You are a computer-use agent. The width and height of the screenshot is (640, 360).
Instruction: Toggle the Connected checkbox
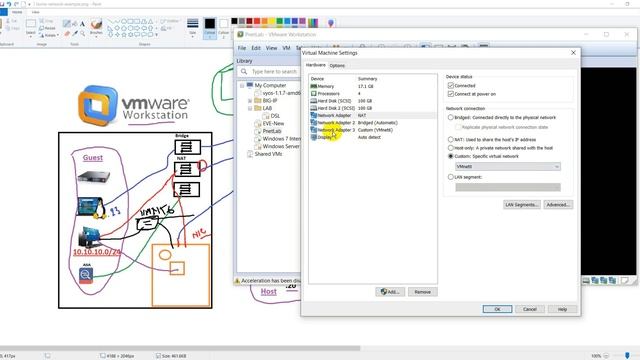pyautogui.click(x=451, y=85)
